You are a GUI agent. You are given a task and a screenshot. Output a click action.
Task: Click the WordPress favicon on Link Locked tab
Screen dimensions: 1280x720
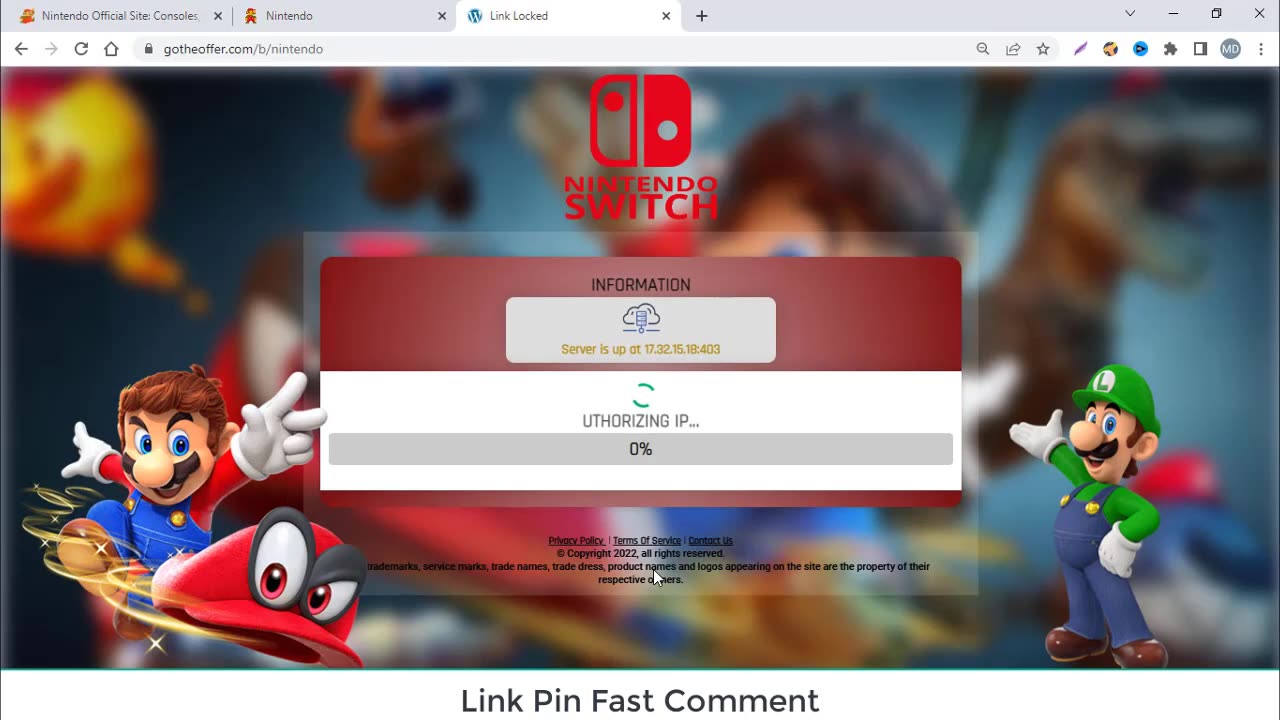pyautogui.click(x=475, y=16)
